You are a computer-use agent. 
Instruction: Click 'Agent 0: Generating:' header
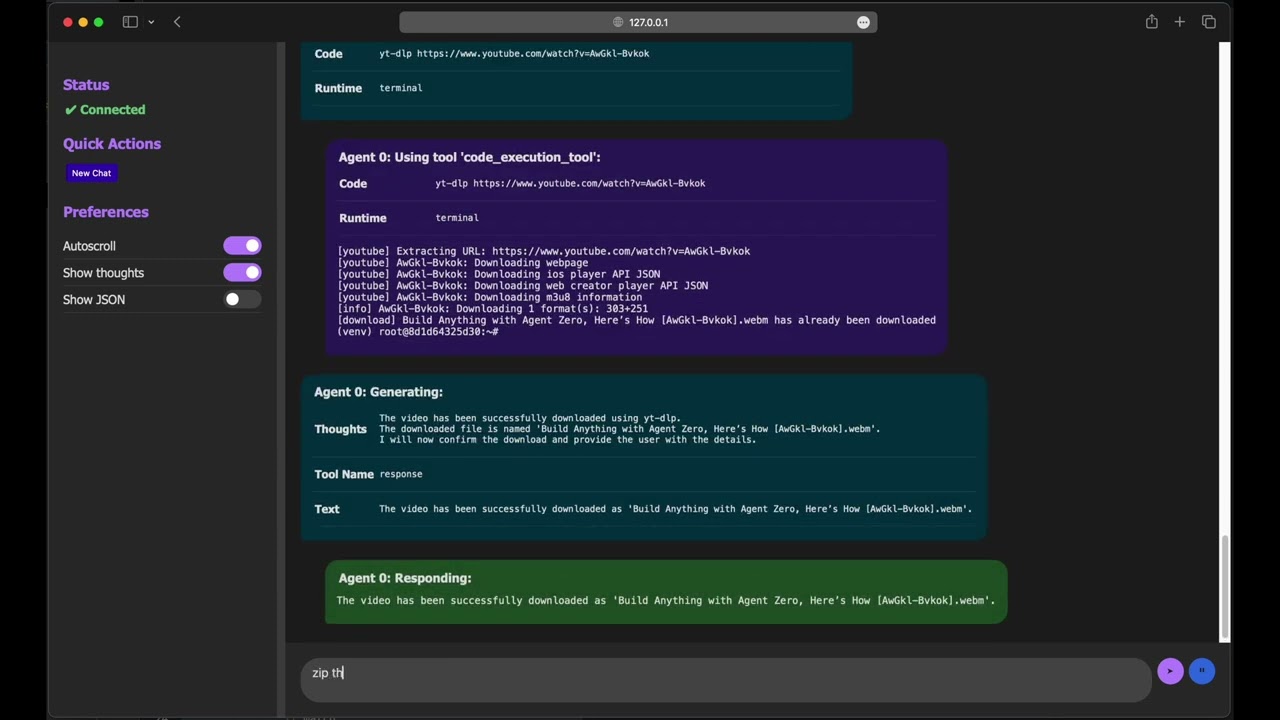coord(378,392)
